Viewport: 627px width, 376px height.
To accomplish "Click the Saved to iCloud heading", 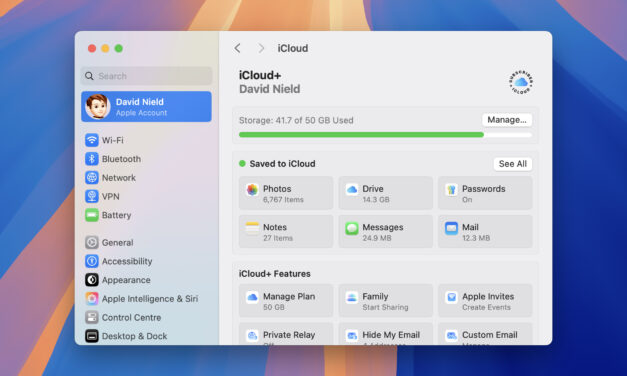I will click(x=282, y=164).
